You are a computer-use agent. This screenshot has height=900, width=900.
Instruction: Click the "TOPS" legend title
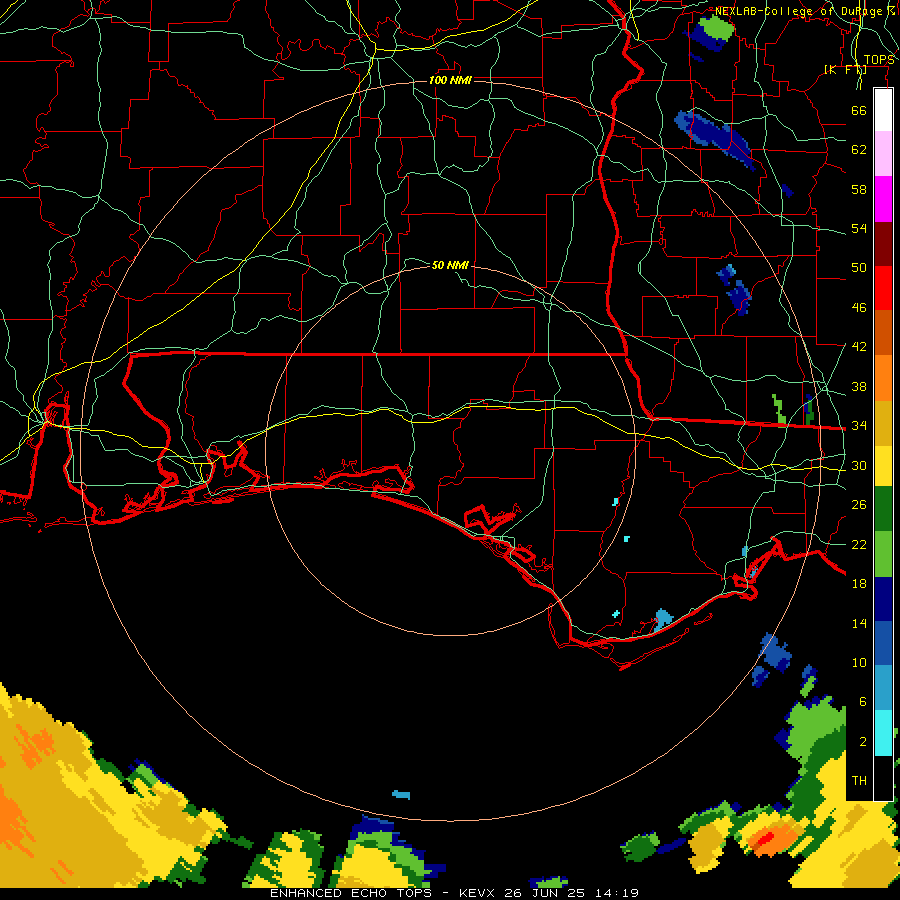tap(879, 60)
